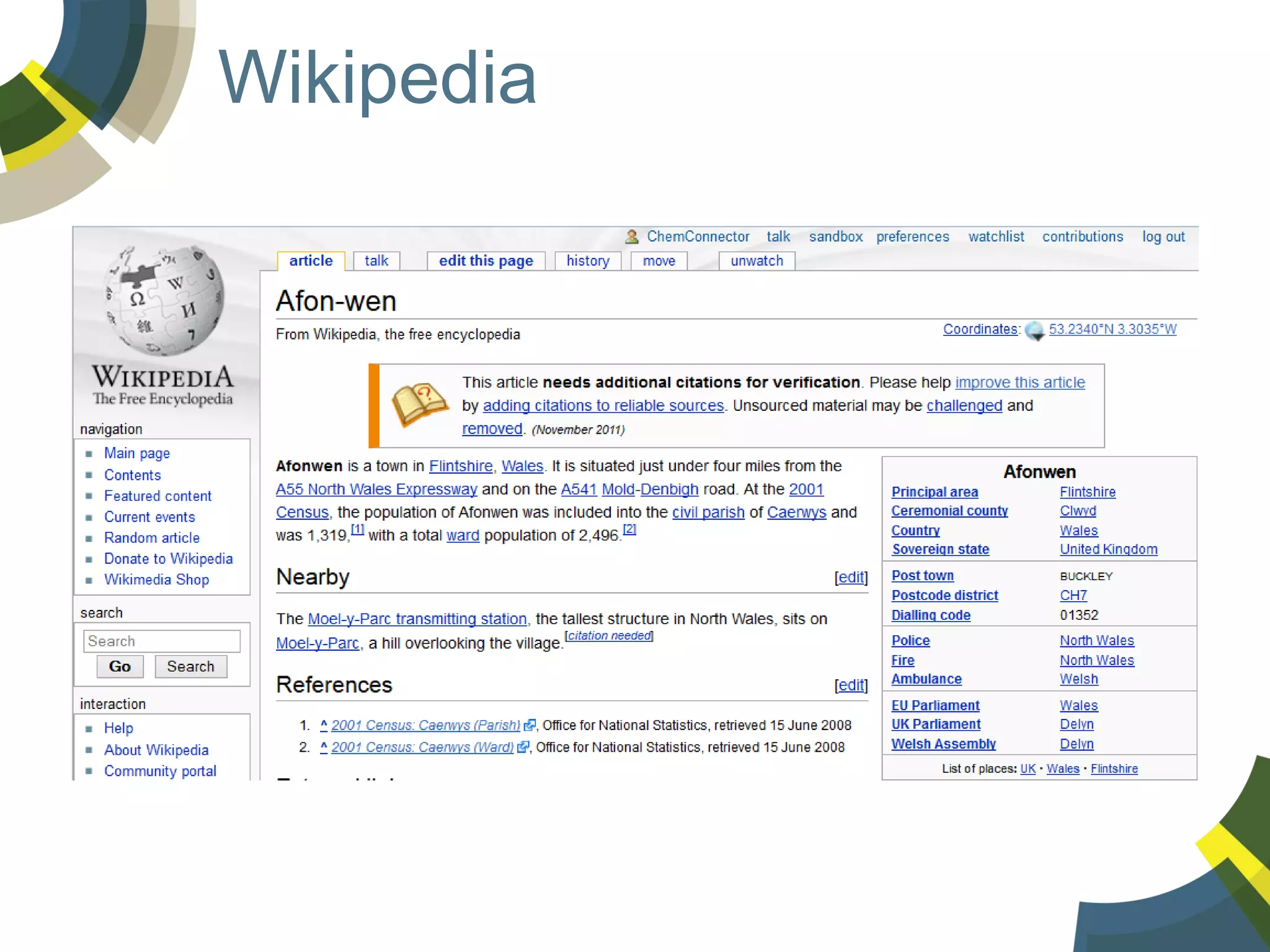Open contributions link

tap(1083, 237)
